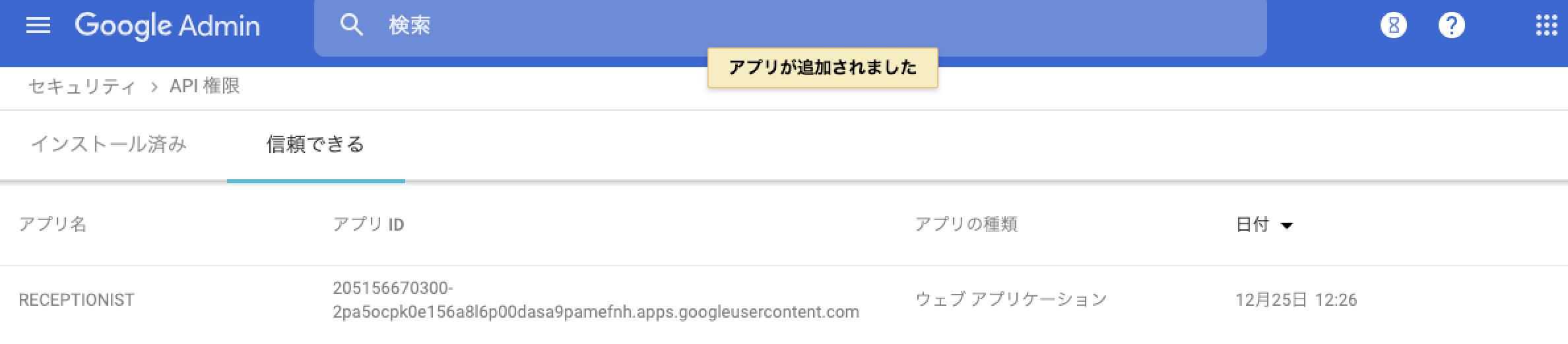
Task: Open the hourglass tasks icon
Action: tap(1393, 26)
